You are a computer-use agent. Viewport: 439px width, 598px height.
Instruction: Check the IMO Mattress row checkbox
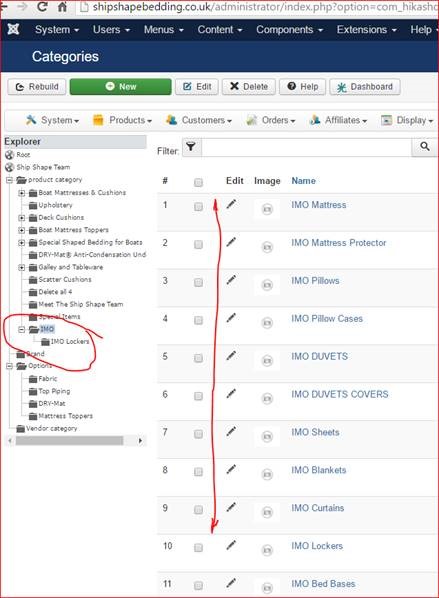pos(198,207)
